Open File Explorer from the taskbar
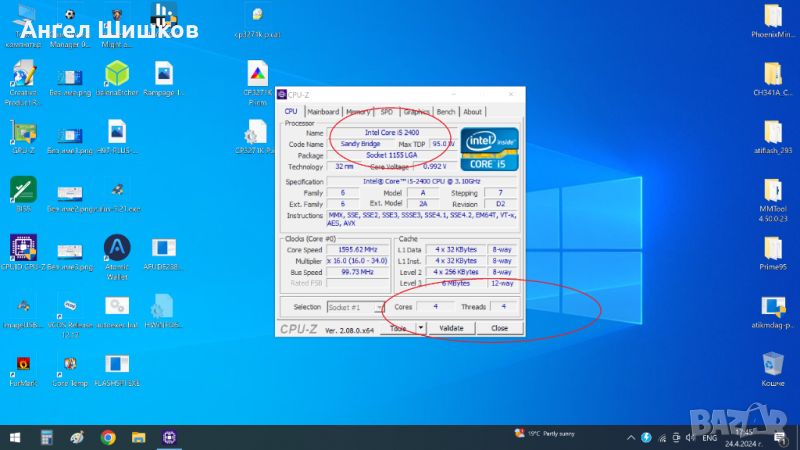The height and width of the screenshot is (450, 800). [x=139, y=437]
